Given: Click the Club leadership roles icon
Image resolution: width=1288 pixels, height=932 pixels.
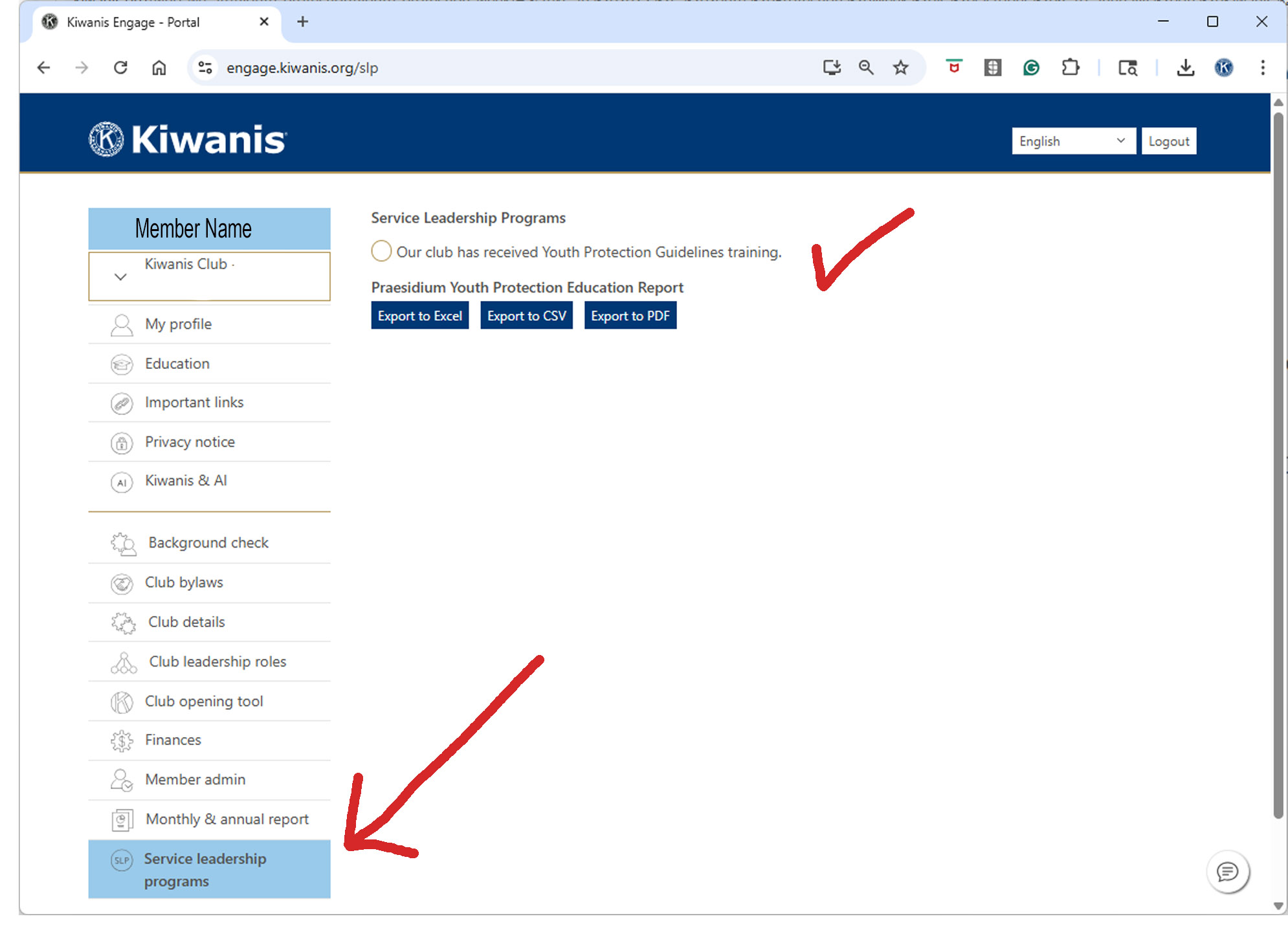Looking at the screenshot, I should tap(123, 663).
